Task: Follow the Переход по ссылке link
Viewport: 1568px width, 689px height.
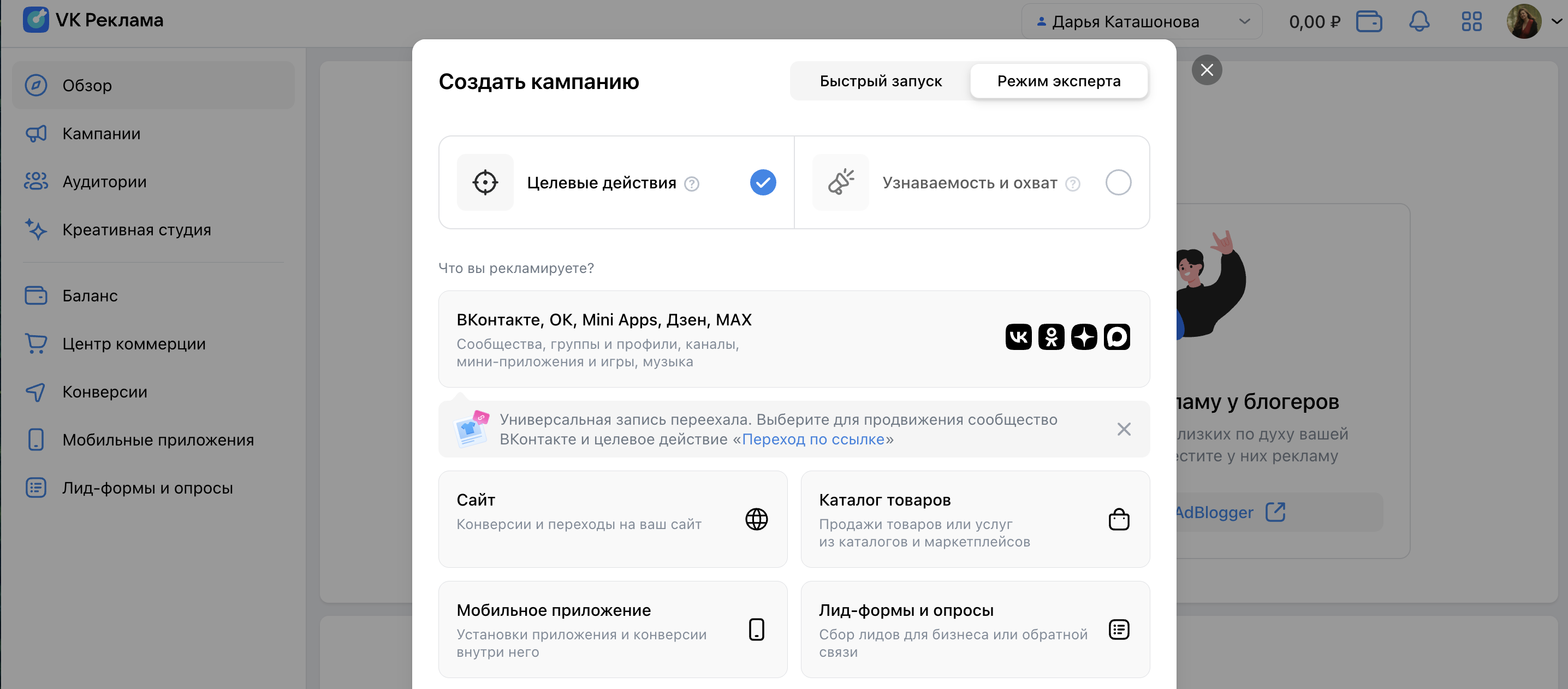Action: click(813, 439)
